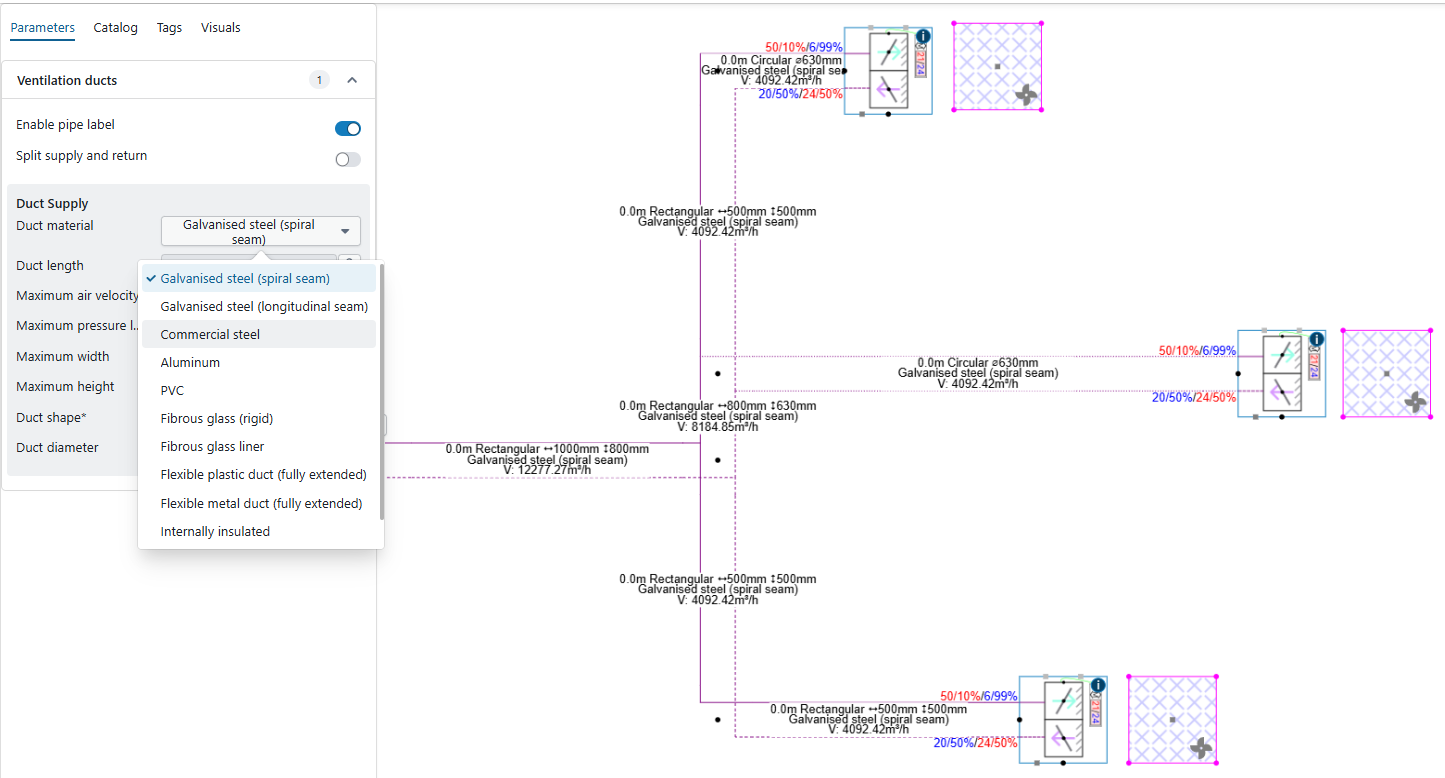Open the Duct material dropdown
The width and height of the screenshot is (1445, 778).
tap(261, 231)
